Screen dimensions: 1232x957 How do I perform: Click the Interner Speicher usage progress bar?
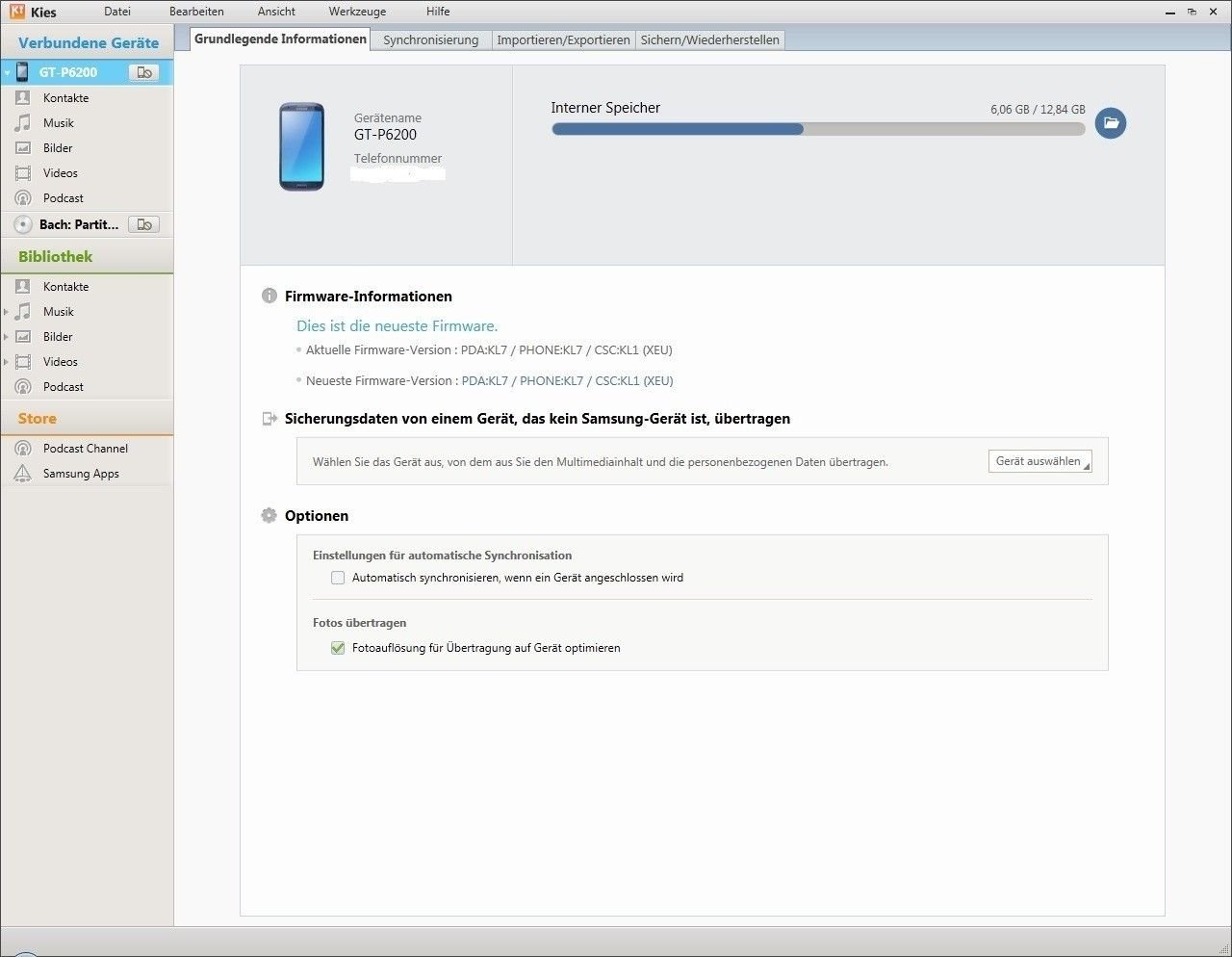tap(818, 129)
